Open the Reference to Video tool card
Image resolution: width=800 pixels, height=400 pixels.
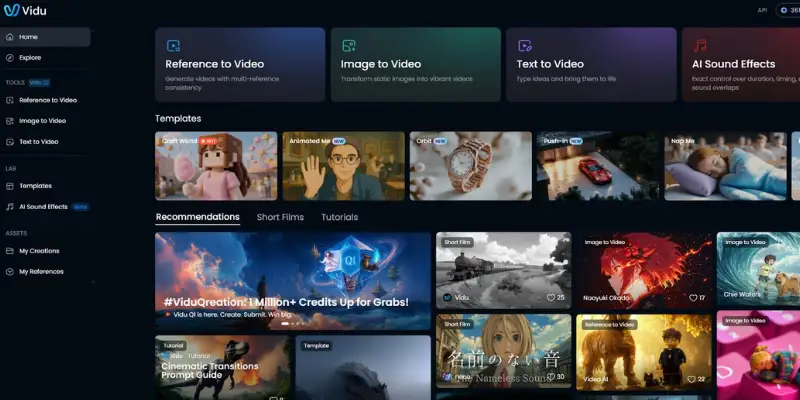point(240,65)
